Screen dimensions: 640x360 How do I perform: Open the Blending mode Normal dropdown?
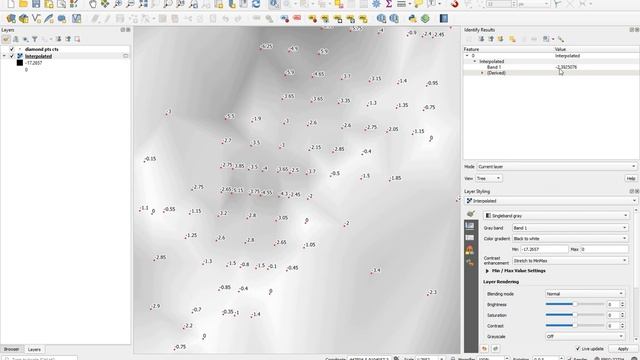(x=584, y=293)
